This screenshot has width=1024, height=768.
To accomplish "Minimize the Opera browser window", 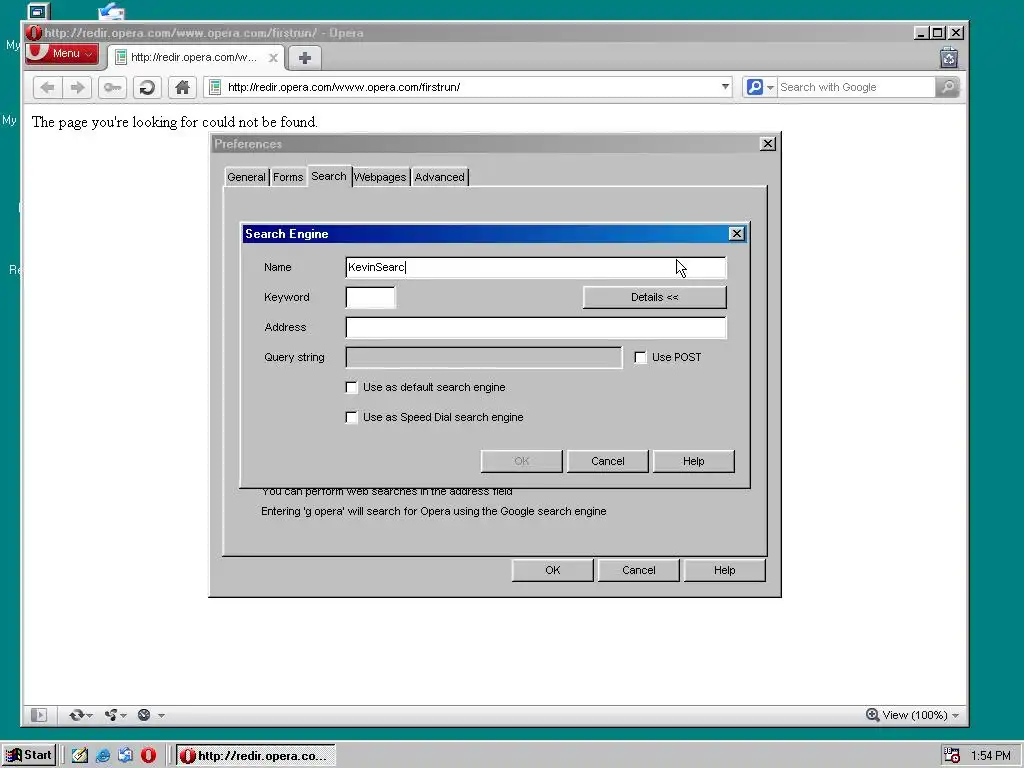I will click(921, 33).
